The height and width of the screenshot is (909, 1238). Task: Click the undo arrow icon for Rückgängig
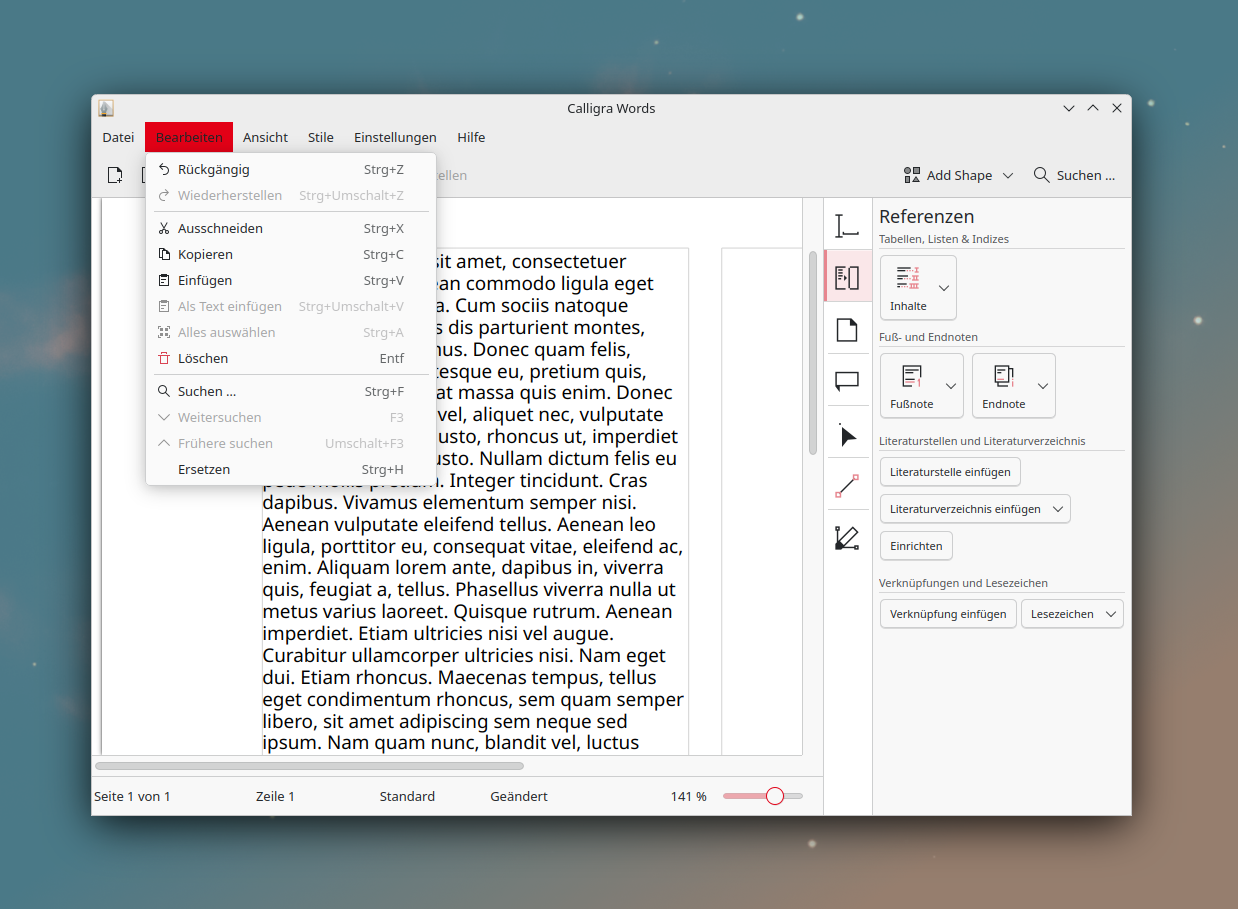164,169
